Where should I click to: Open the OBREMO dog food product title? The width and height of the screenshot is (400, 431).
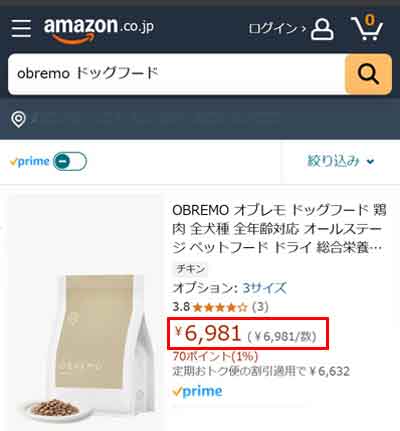[x=279, y=229]
